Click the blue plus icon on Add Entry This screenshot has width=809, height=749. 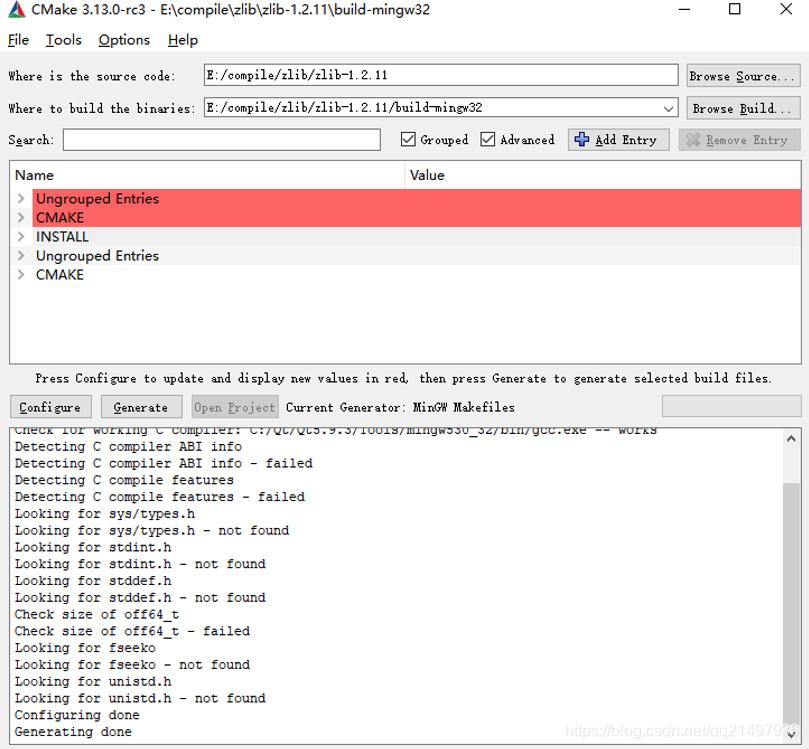pyautogui.click(x=581, y=139)
